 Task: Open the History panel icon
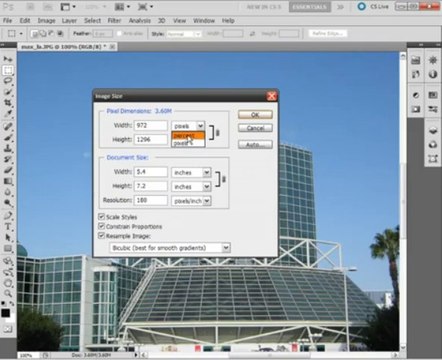416,74
